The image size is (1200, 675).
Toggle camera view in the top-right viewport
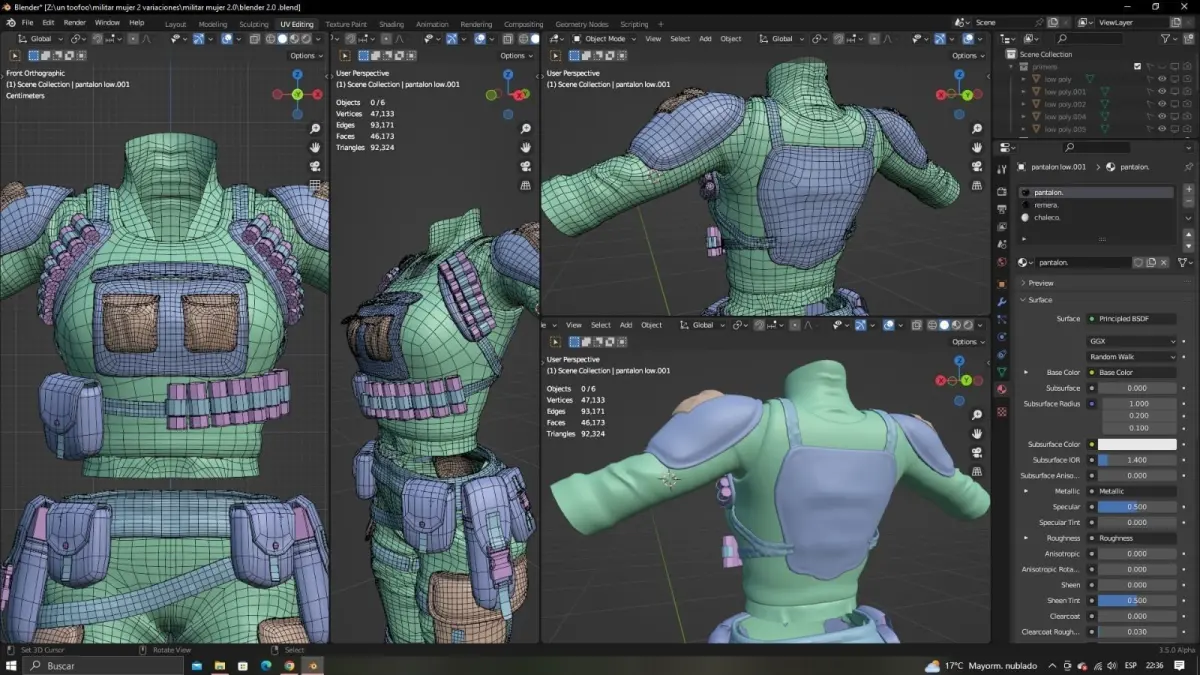coord(977,166)
